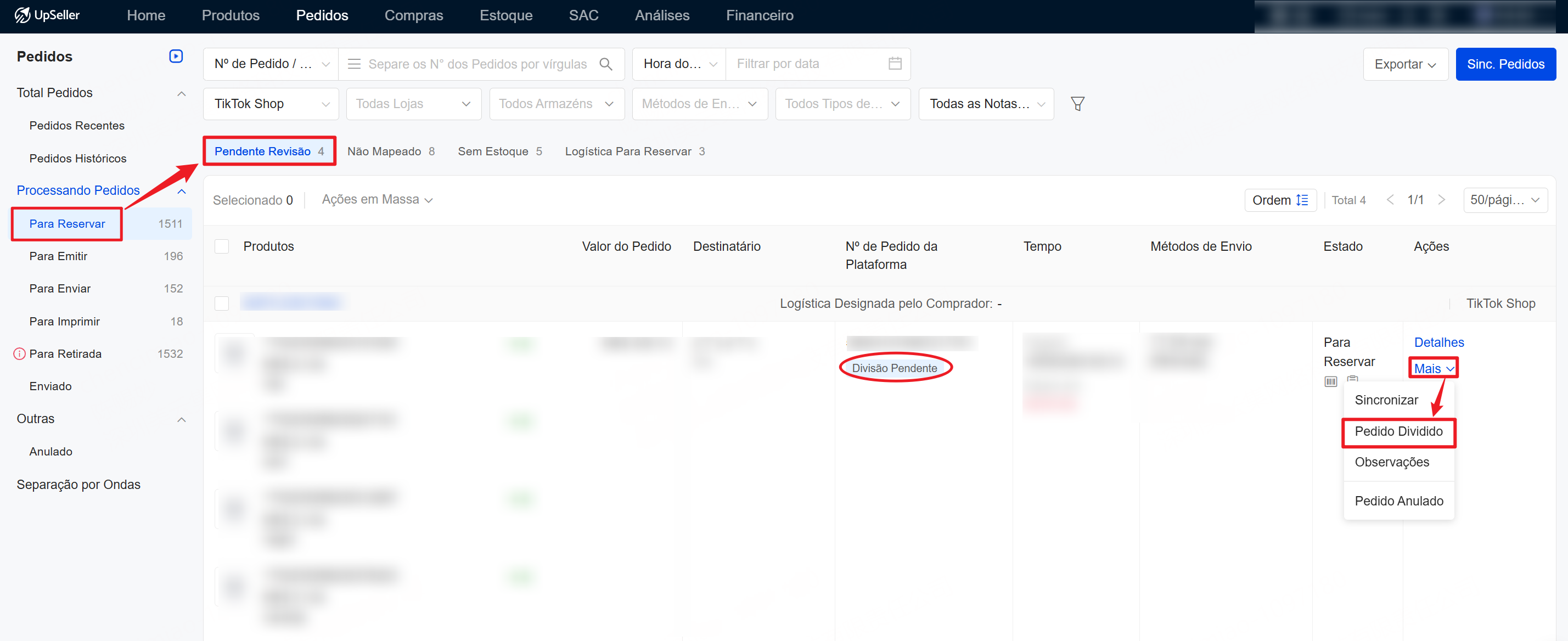
Task: Click the Sinc. Pedidos button
Action: 1505,64
